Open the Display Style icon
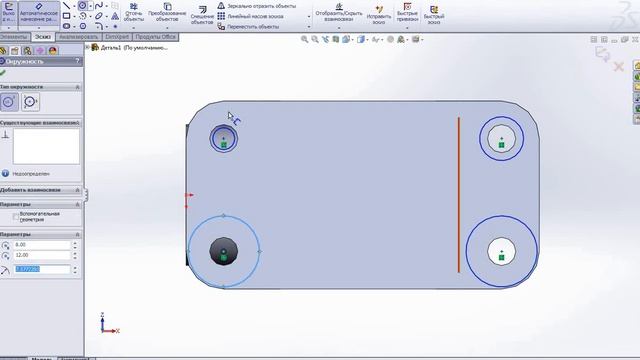 (361, 39)
